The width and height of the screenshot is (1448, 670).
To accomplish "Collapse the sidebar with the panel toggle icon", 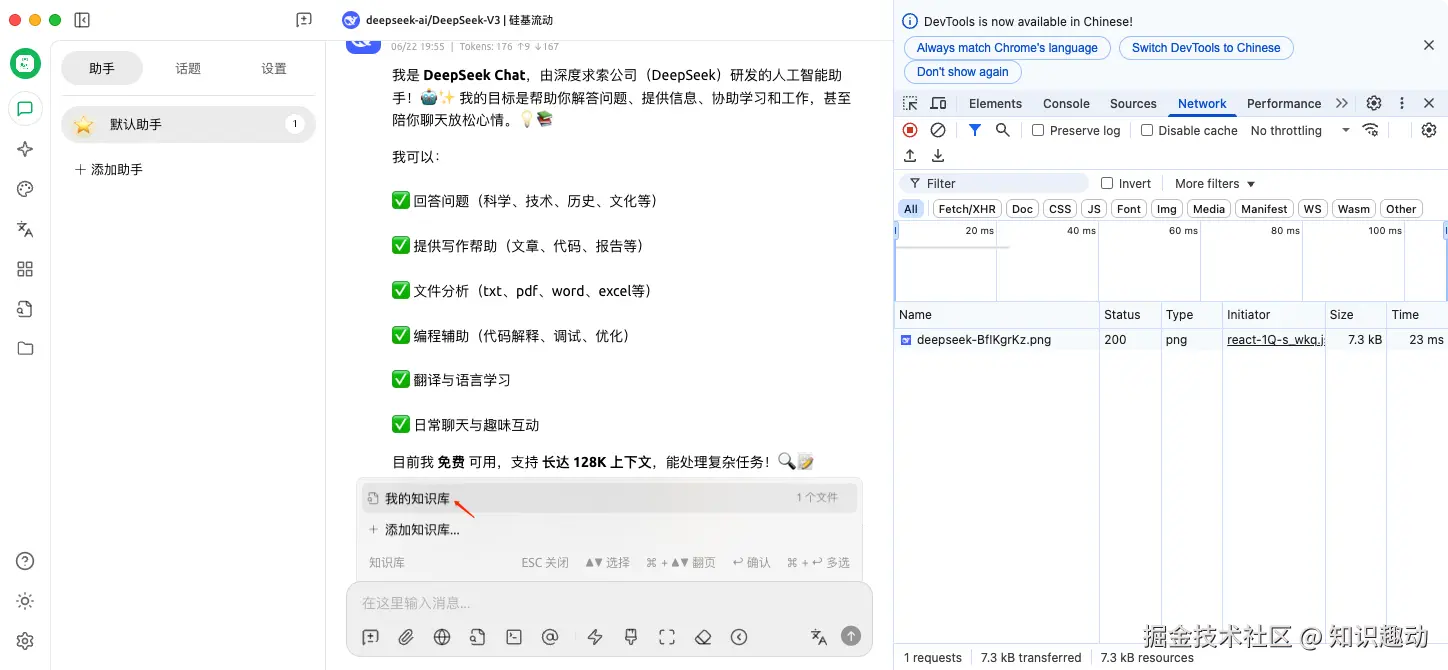I will tap(82, 20).
